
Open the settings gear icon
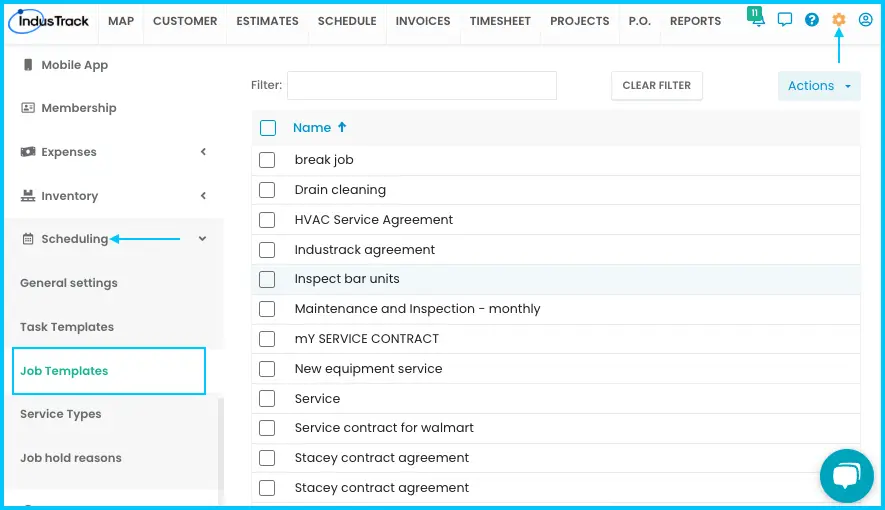pyautogui.click(x=839, y=20)
